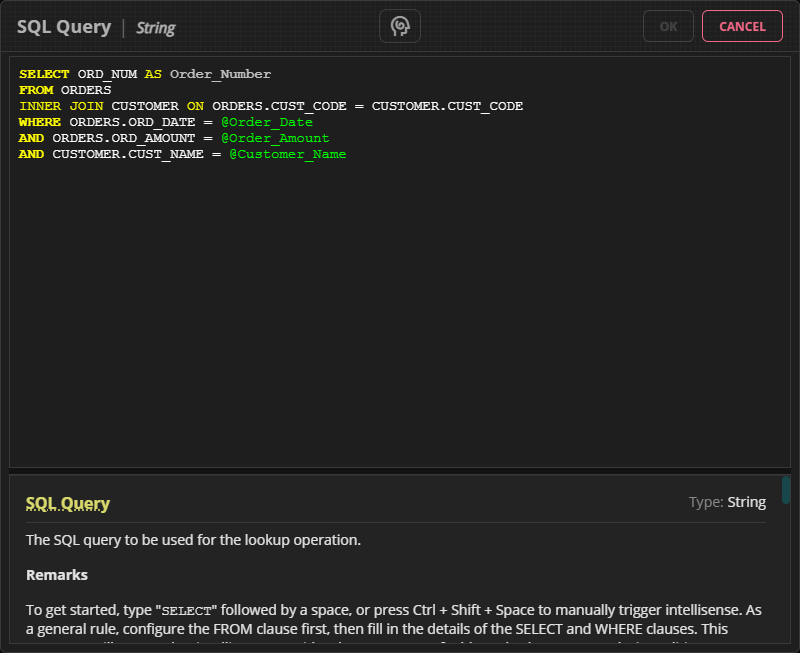
Task: Click the greyed-out OK button
Action: 669,27
